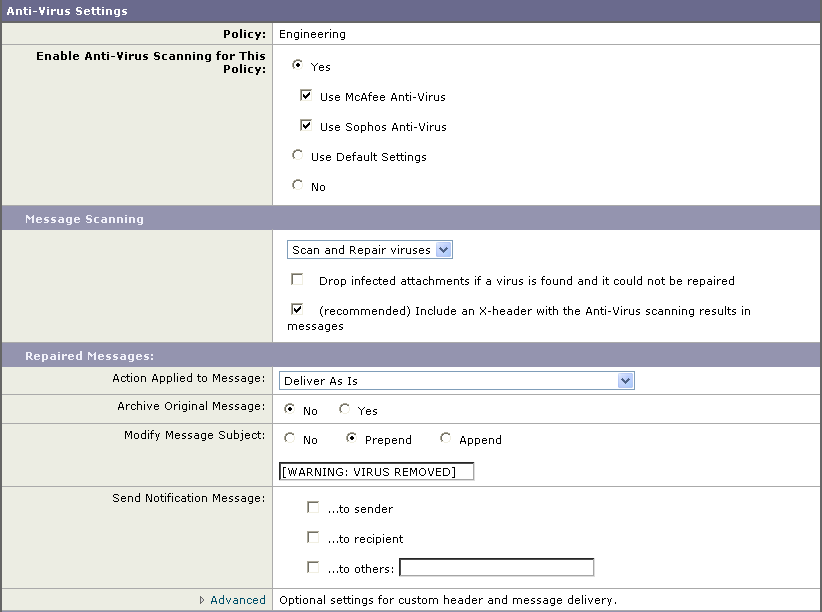Select Prepend for Modify Message Subject
The width and height of the screenshot is (822, 612).
coord(351,437)
